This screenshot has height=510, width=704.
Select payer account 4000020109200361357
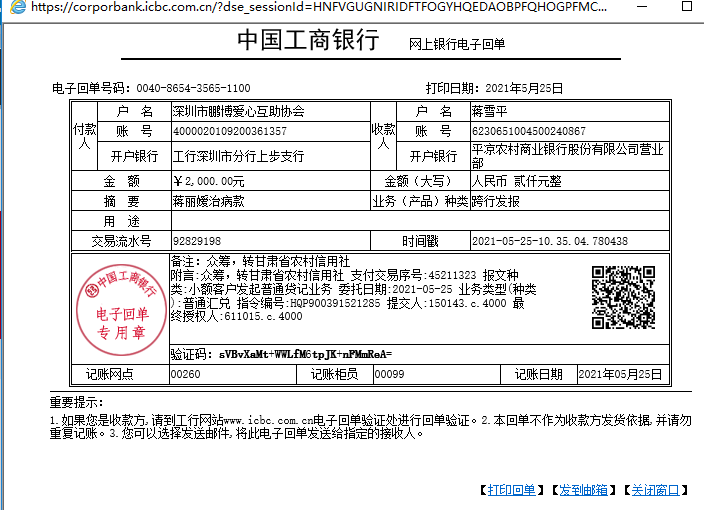pos(230,131)
